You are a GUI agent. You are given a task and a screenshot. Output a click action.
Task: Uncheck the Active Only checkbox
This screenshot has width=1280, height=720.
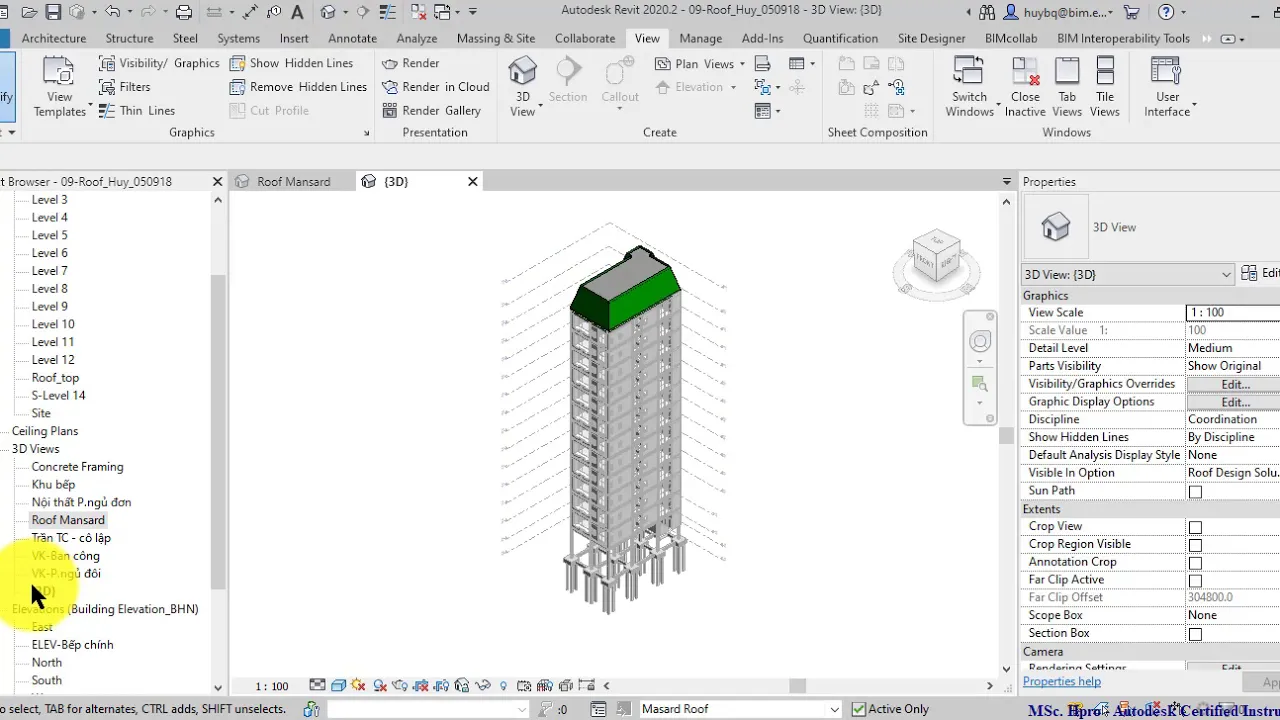click(x=858, y=709)
